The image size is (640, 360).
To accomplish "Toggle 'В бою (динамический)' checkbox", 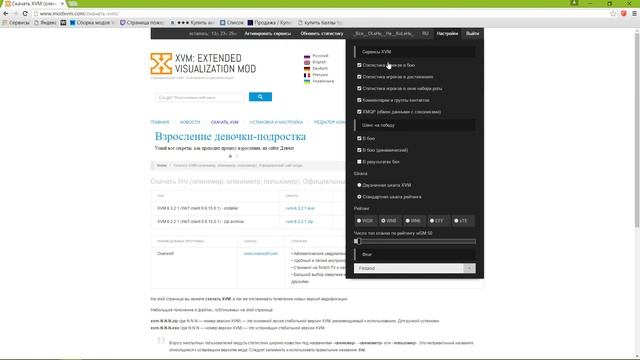I will click(359, 150).
